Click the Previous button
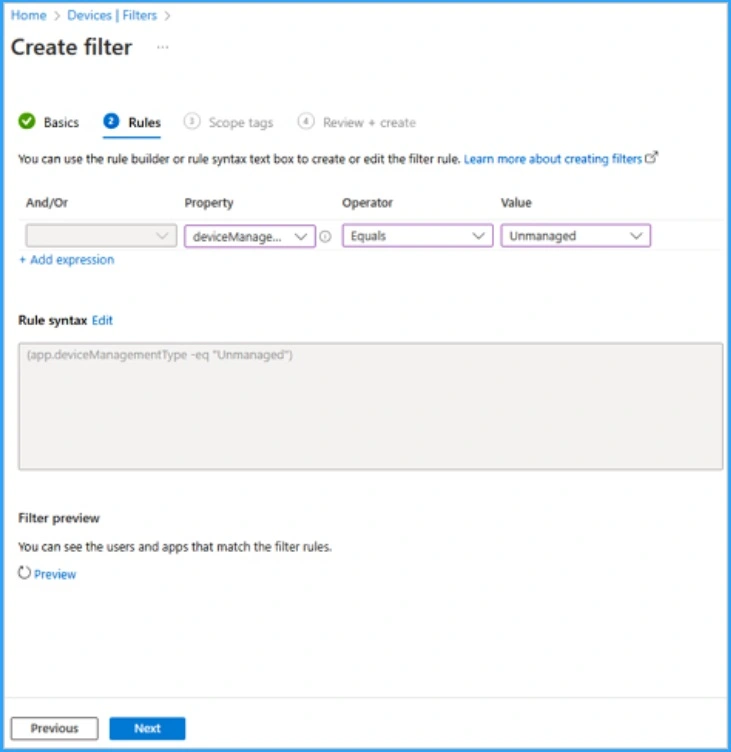 pos(55,728)
